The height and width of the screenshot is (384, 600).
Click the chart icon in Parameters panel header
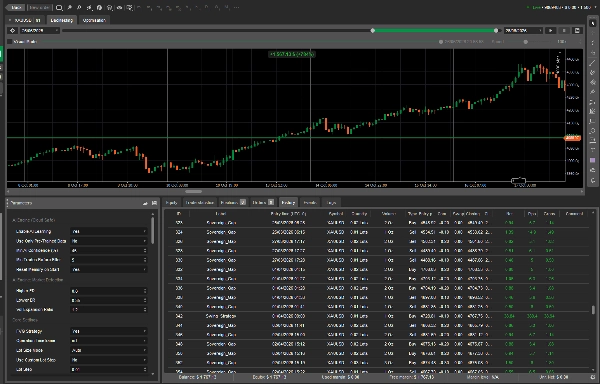tap(145, 203)
